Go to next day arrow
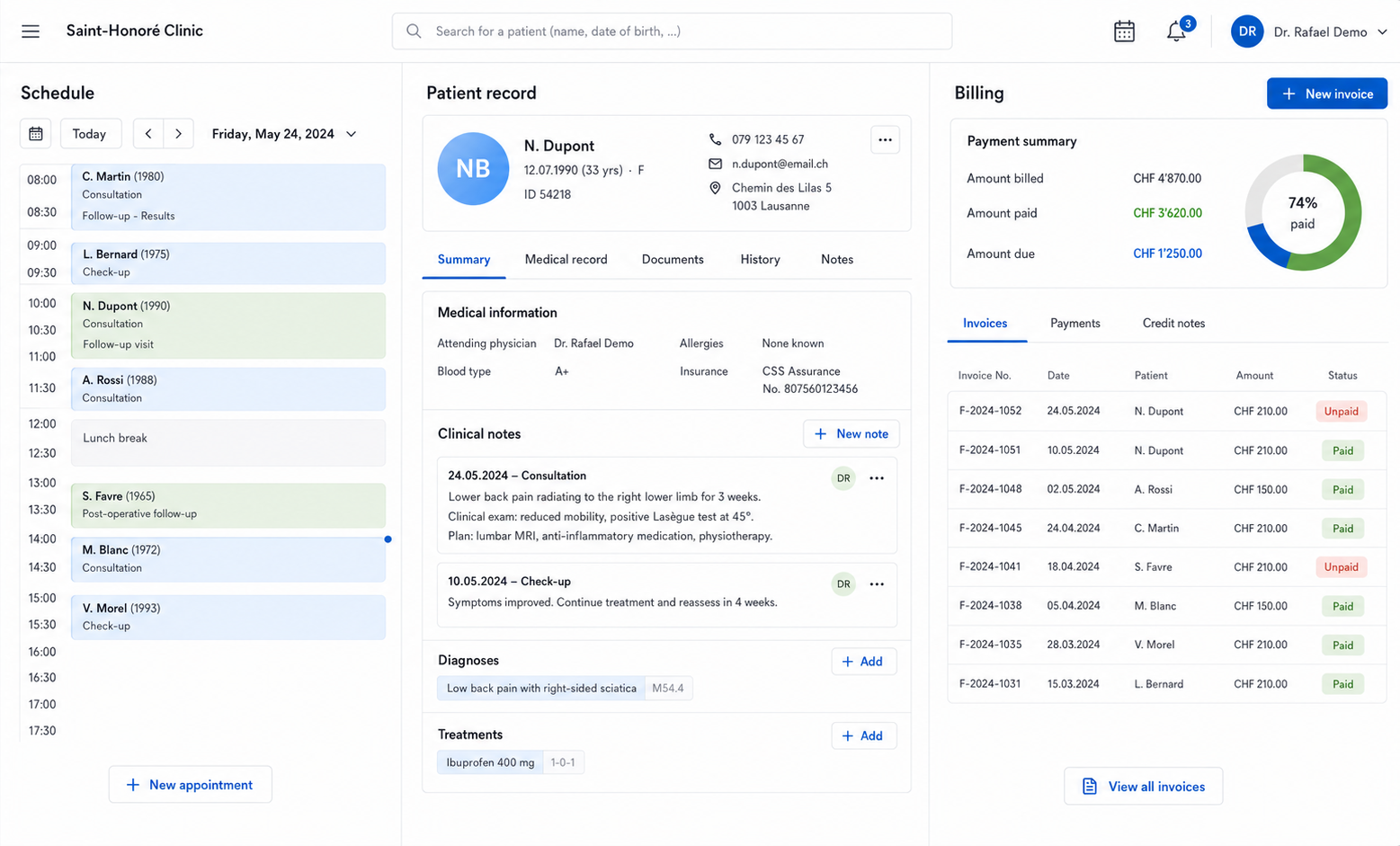The width and height of the screenshot is (1400, 846). pyautogui.click(x=179, y=134)
